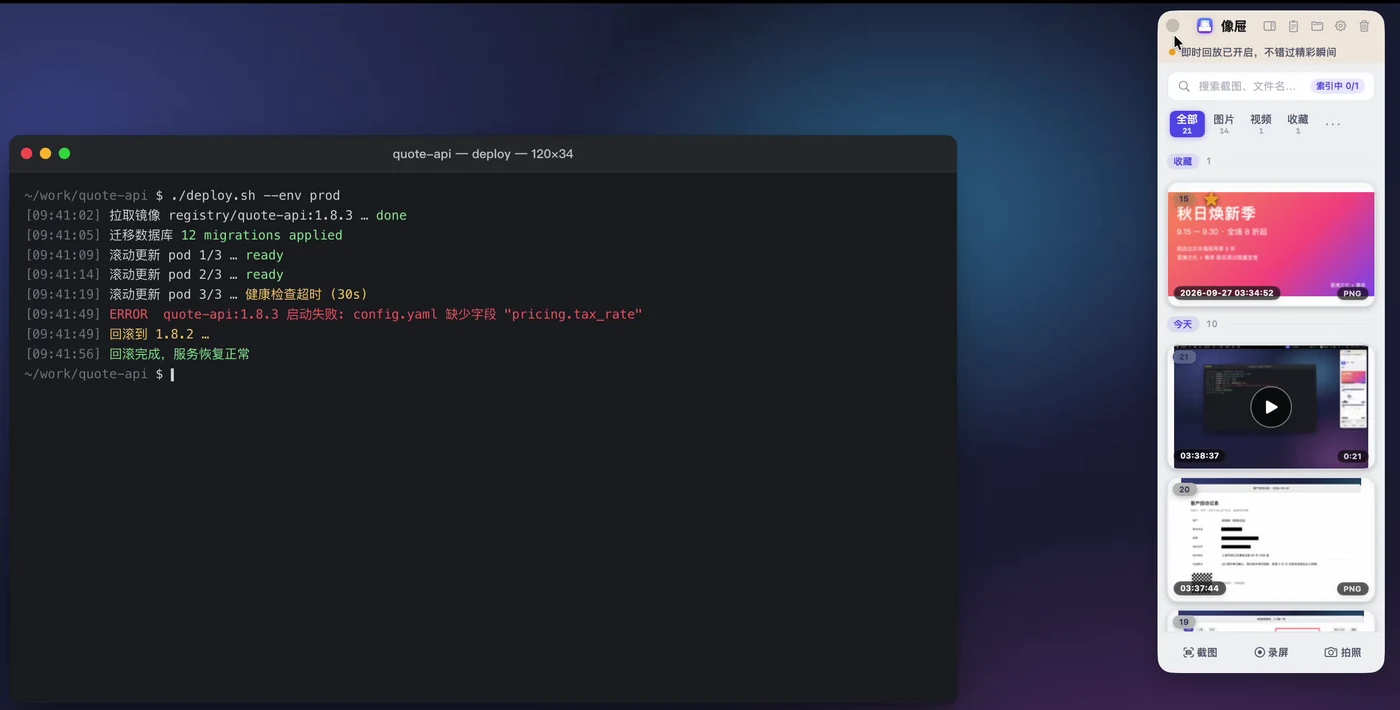Image resolution: width=1400 pixels, height=710 pixels.
Task: Open the 客户回访记录 screenshot numbered 20
Action: [x=1271, y=540]
